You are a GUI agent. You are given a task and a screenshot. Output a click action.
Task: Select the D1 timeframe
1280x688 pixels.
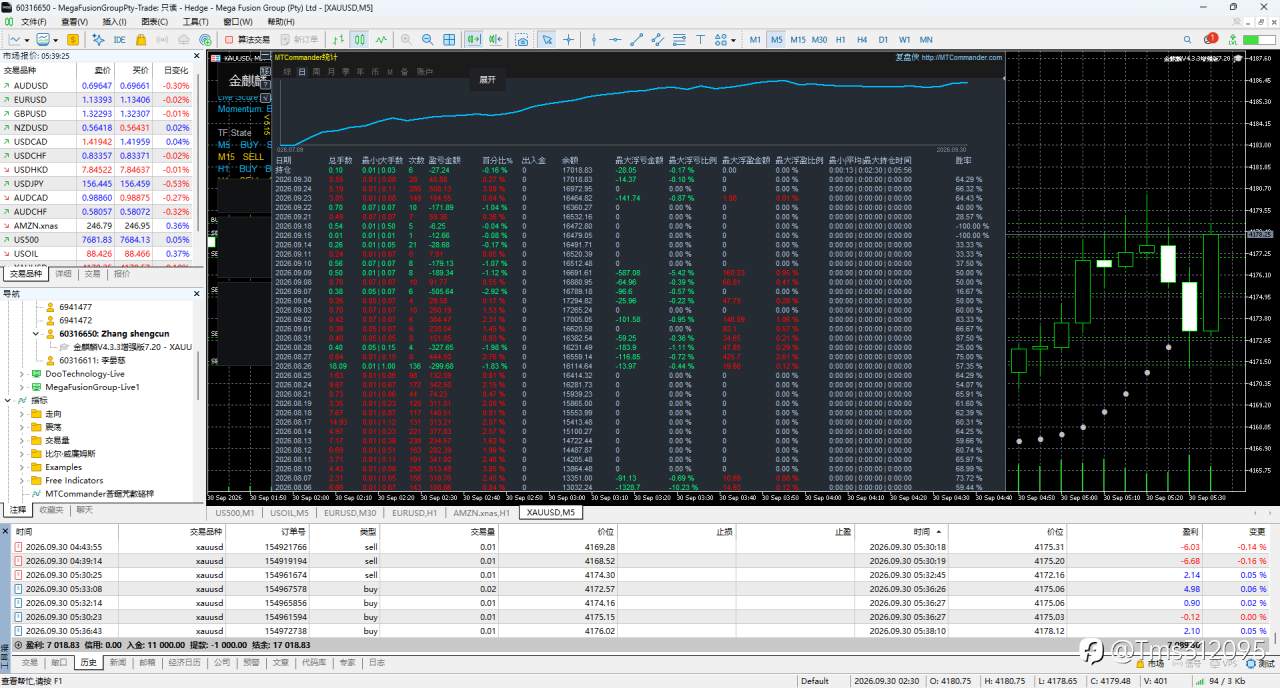point(883,40)
